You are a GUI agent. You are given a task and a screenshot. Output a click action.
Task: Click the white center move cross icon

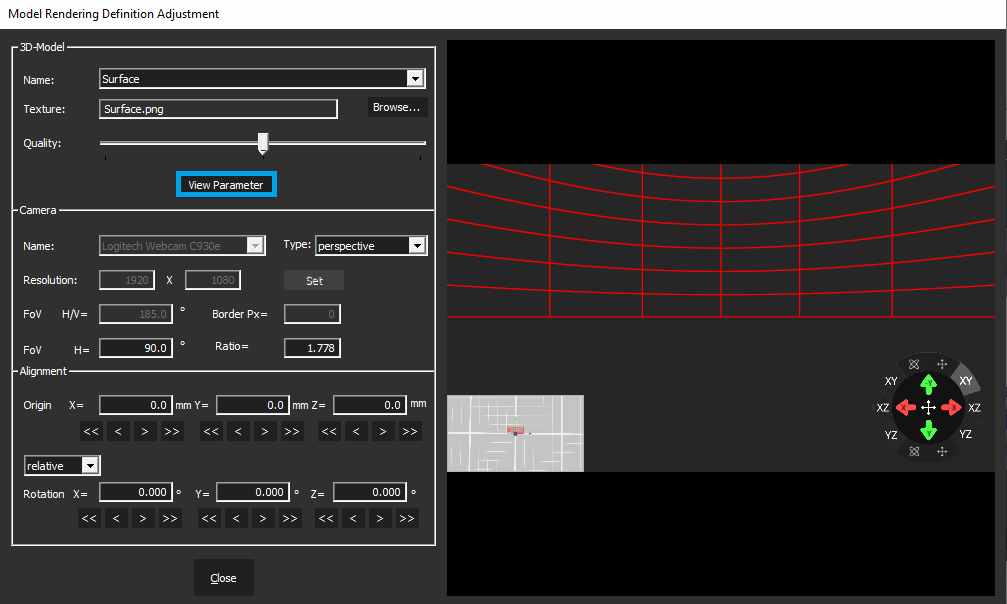pos(928,408)
